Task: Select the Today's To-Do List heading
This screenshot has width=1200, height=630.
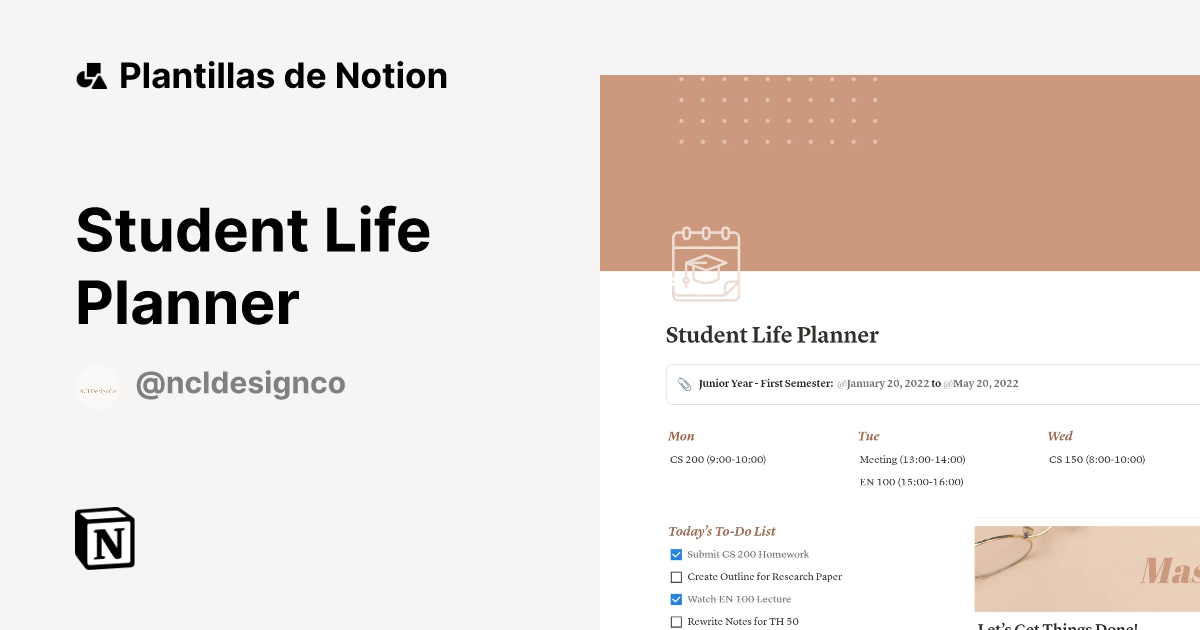Action: click(x=722, y=531)
